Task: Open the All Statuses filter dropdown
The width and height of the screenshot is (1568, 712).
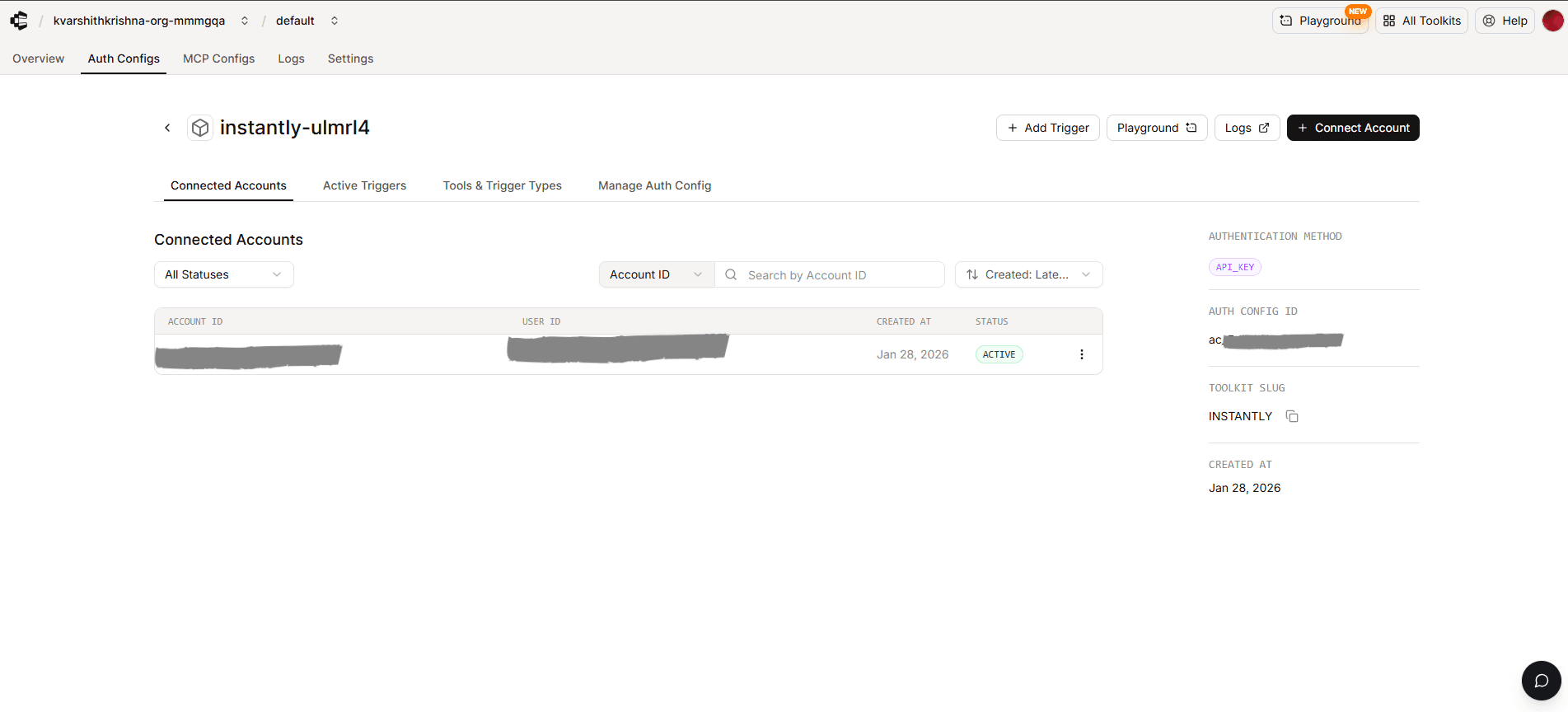Action: (224, 274)
